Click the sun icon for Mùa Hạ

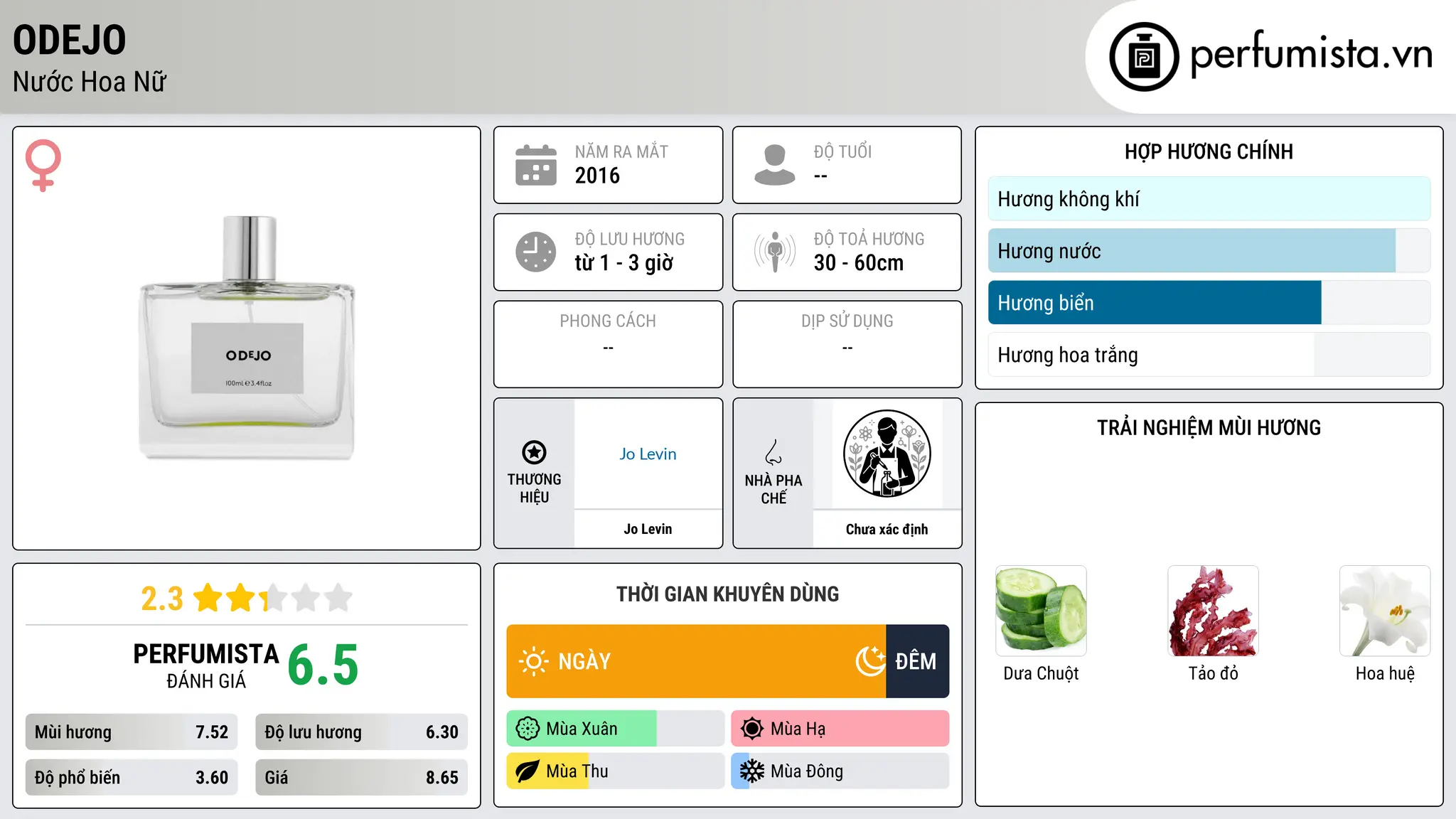[x=752, y=729]
